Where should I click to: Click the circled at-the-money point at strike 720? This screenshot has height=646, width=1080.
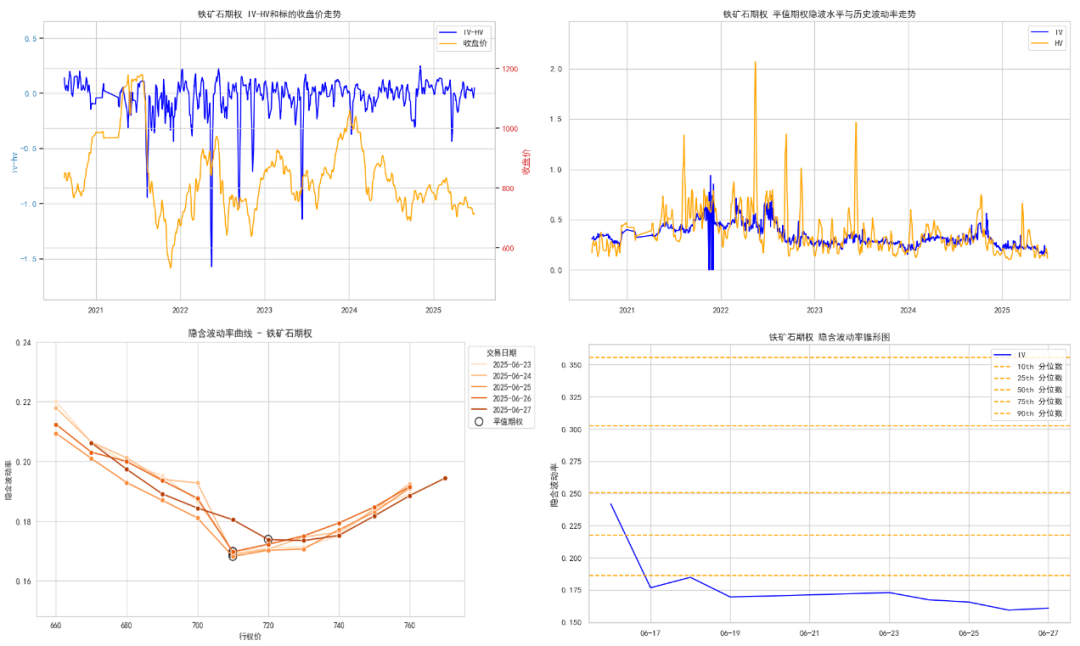point(268,539)
